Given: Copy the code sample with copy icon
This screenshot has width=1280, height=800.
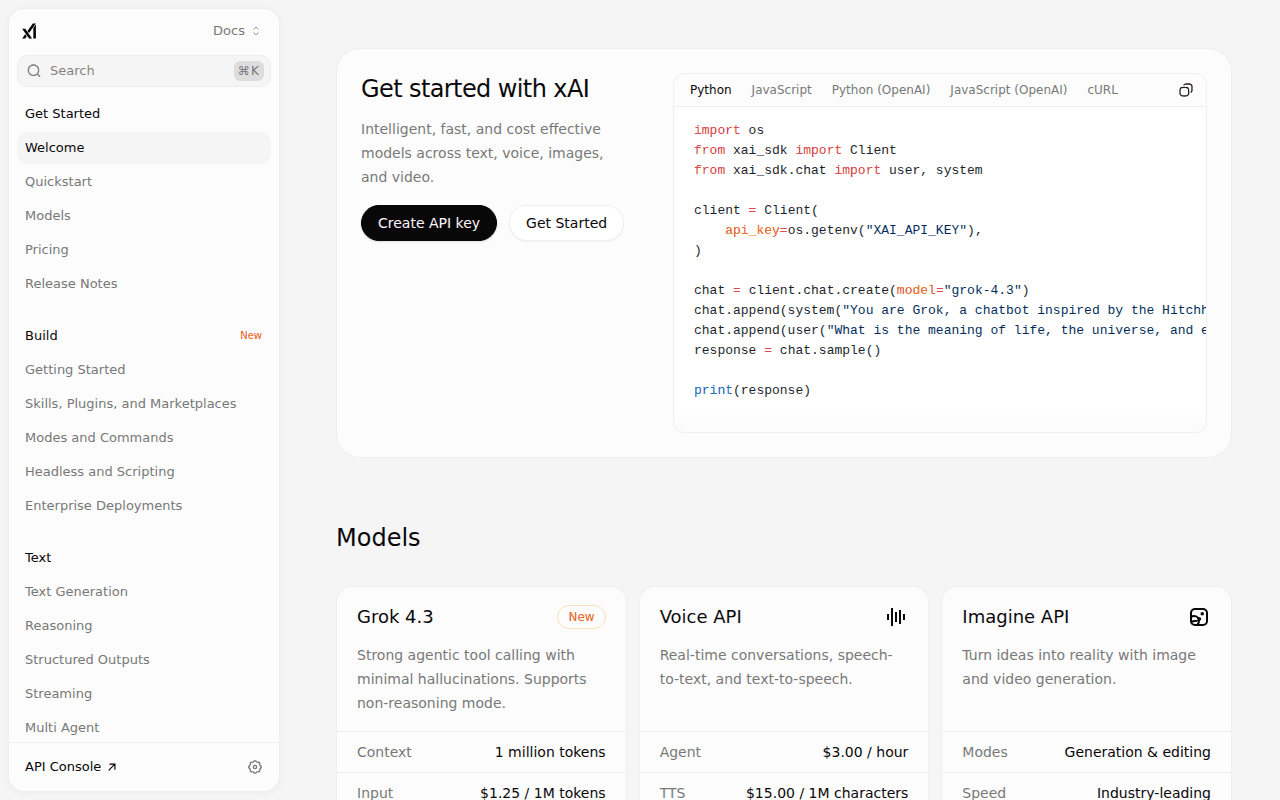Looking at the screenshot, I should (x=1186, y=90).
